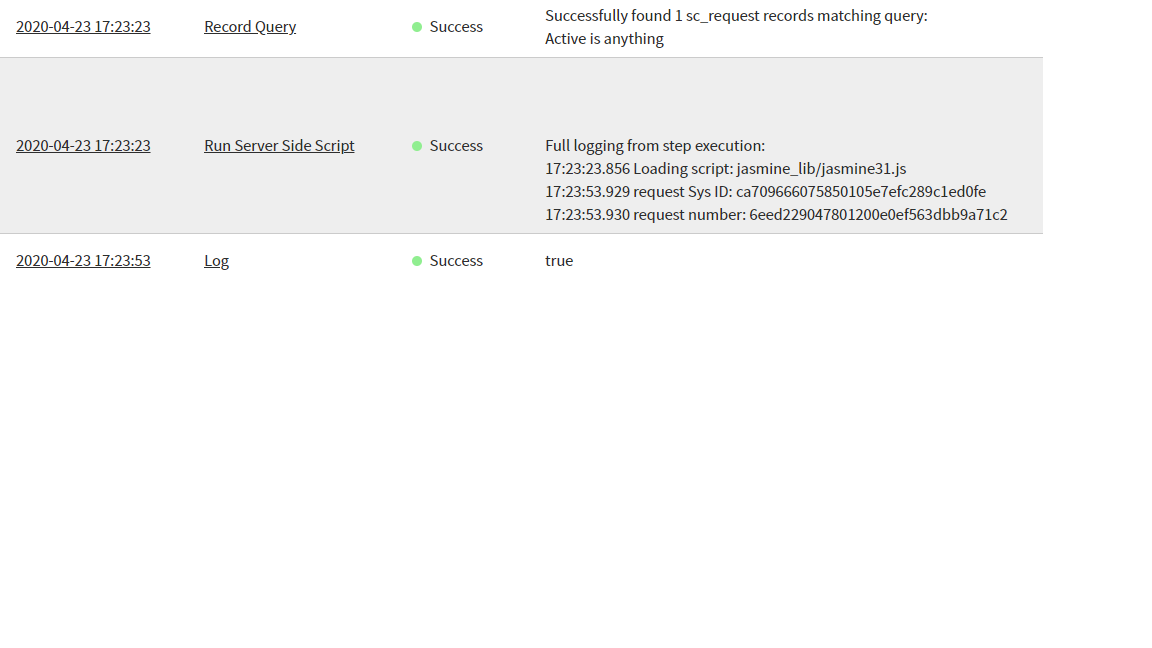
Task: Click the Success status text for Record Query
Action: pyautogui.click(x=456, y=27)
